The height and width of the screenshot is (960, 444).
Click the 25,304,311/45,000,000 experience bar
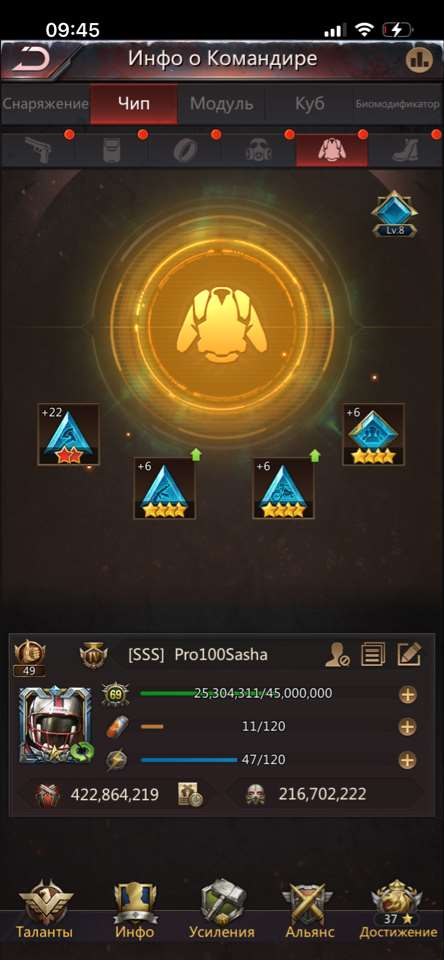236,694
